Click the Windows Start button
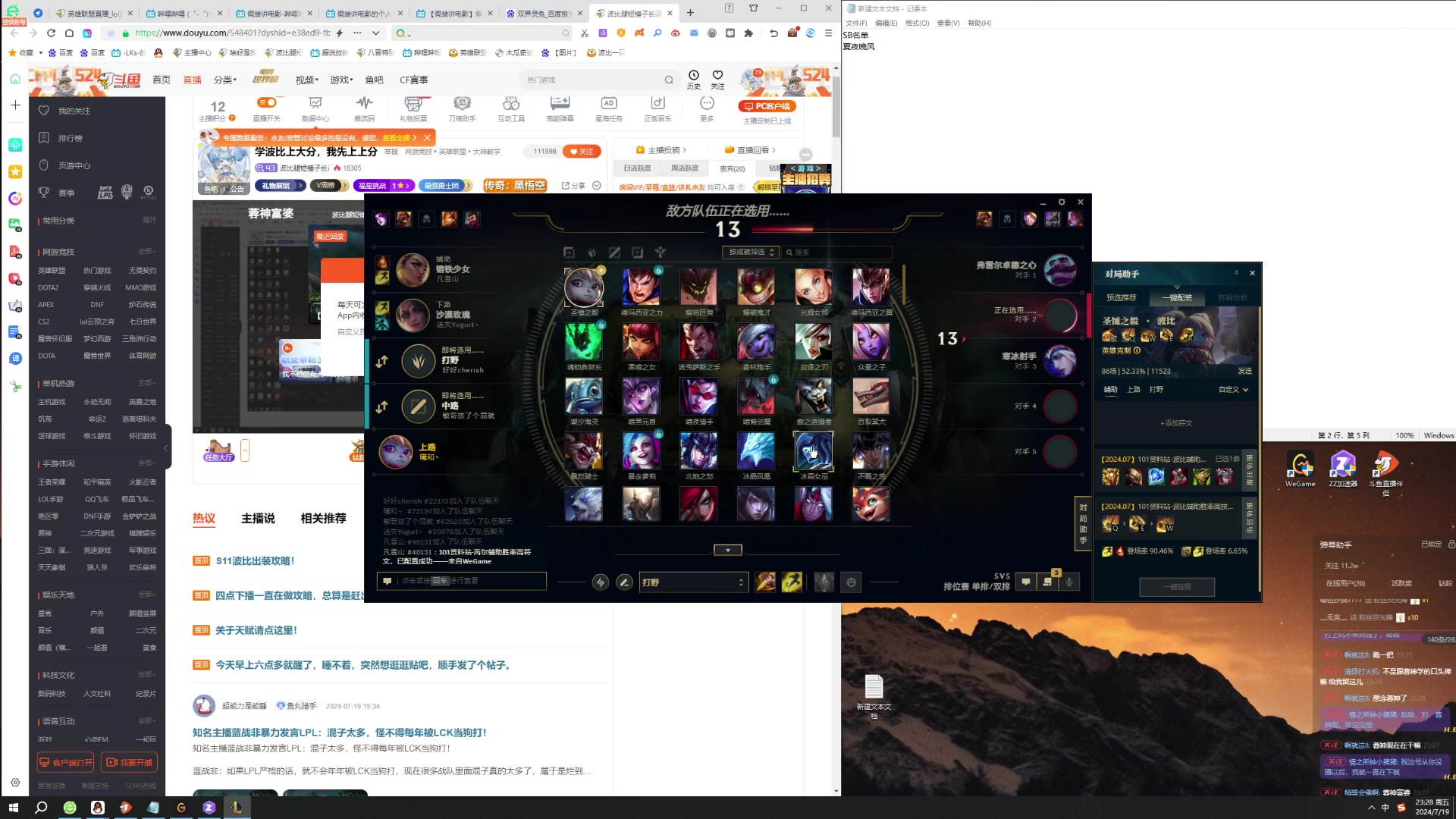This screenshot has height=819, width=1456. point(13,808)
